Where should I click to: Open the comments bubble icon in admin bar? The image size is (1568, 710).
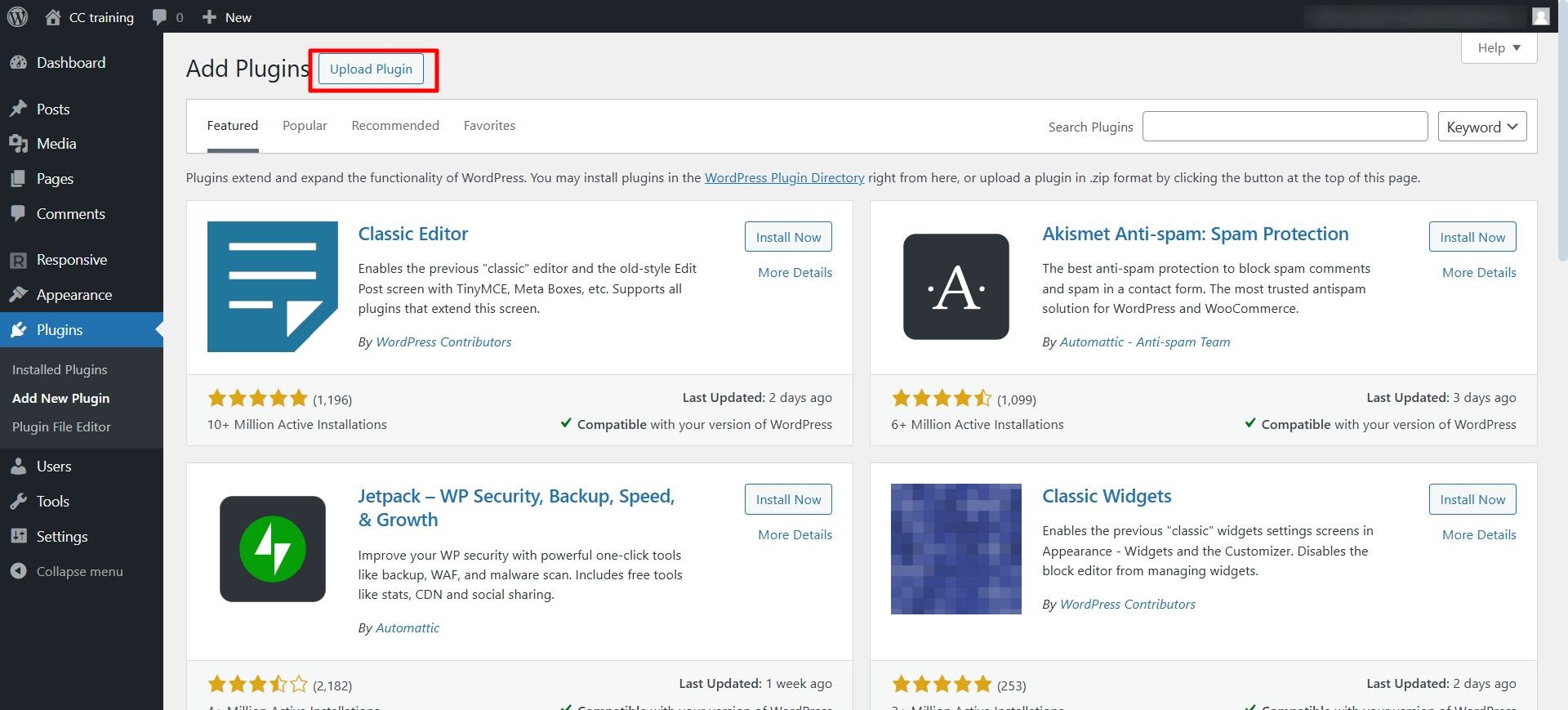pyautogui.click(x=159, y=17)
